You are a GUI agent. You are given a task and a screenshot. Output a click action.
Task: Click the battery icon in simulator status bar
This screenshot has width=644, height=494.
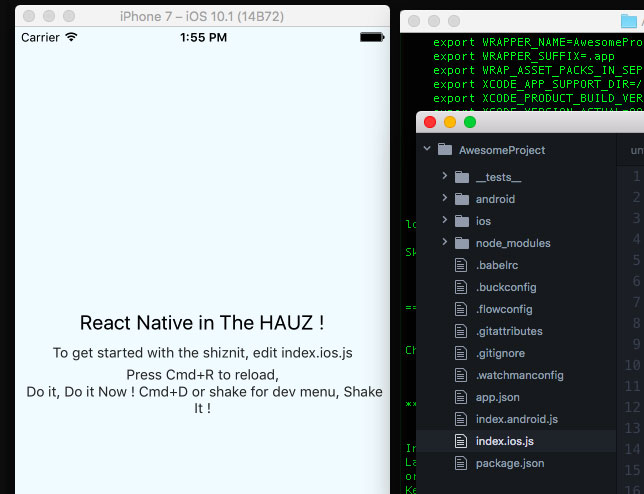[x=372, y=37]
